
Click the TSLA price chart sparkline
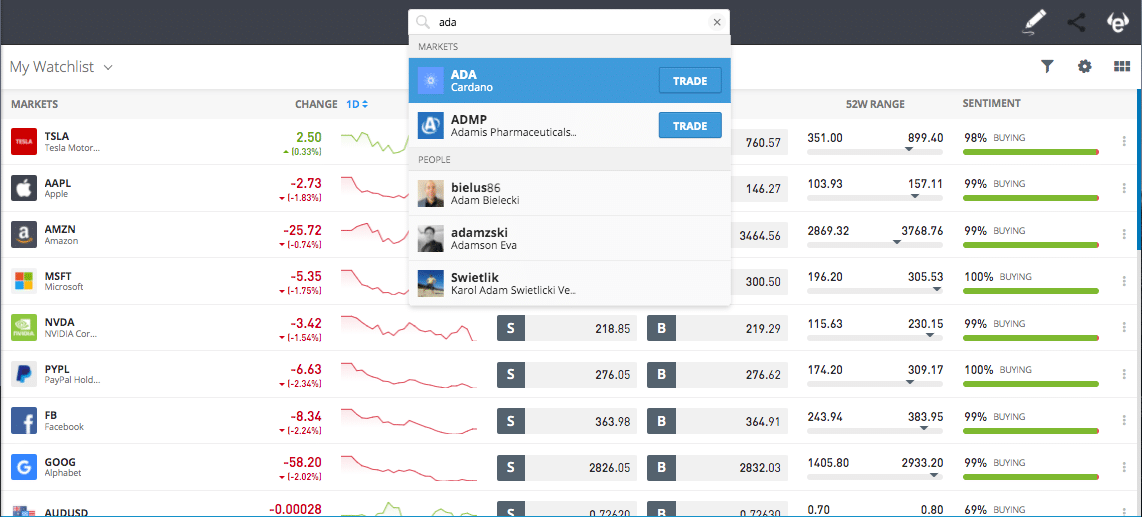point(374,141)
